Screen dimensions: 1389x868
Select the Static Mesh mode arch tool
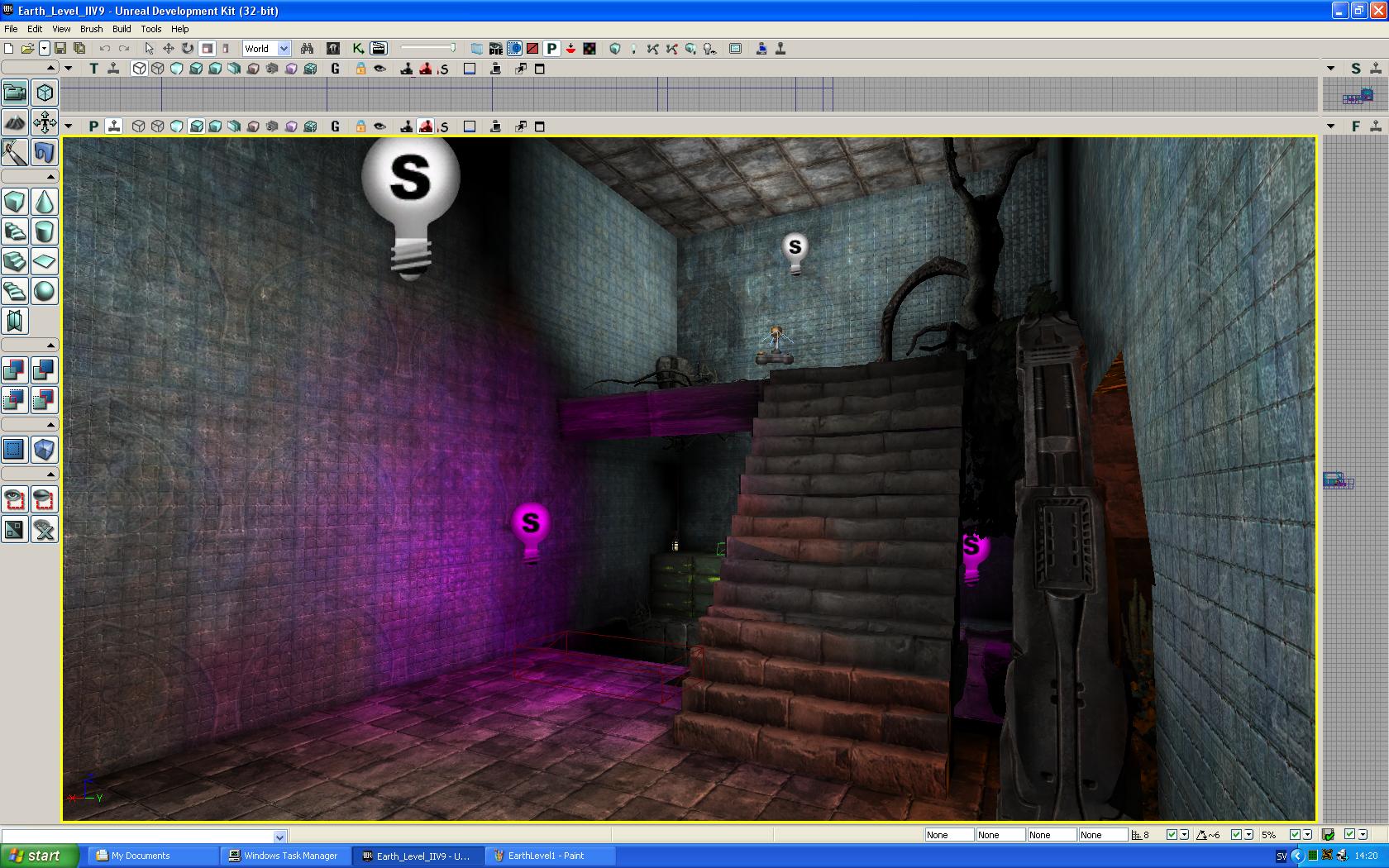click(45, 153)
